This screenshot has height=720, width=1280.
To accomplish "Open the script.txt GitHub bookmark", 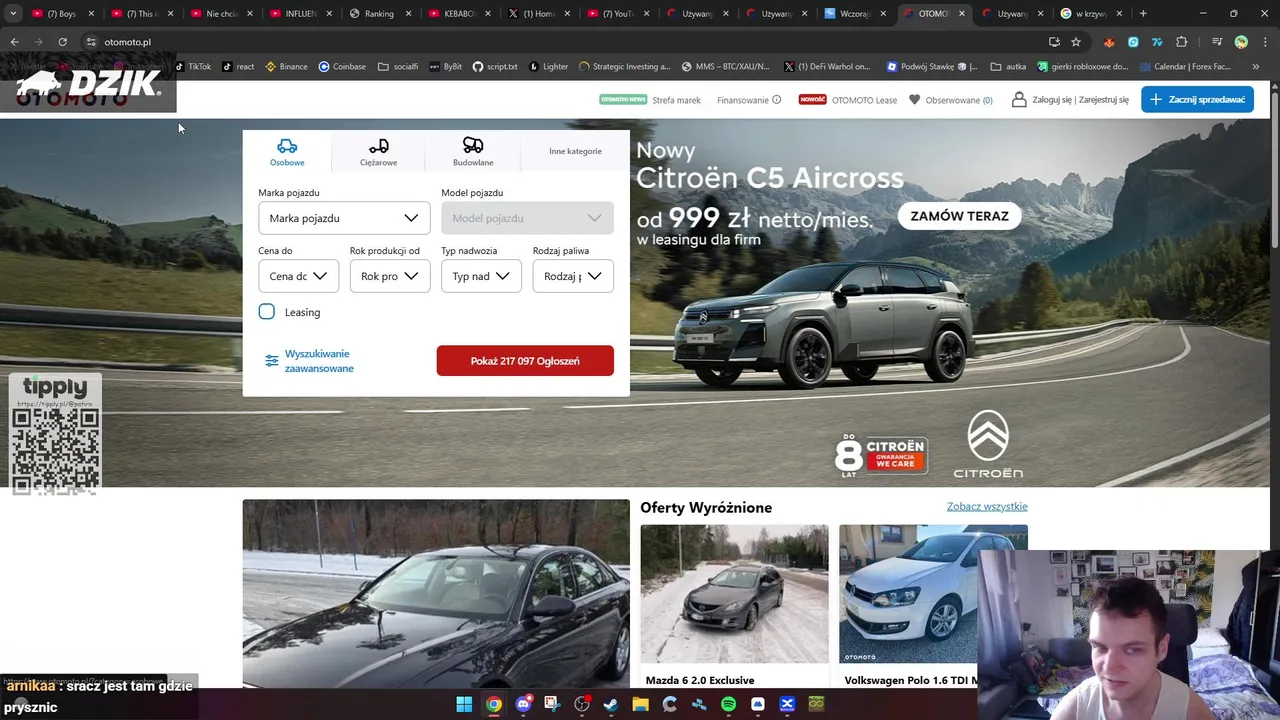I will tap(495, 67).
